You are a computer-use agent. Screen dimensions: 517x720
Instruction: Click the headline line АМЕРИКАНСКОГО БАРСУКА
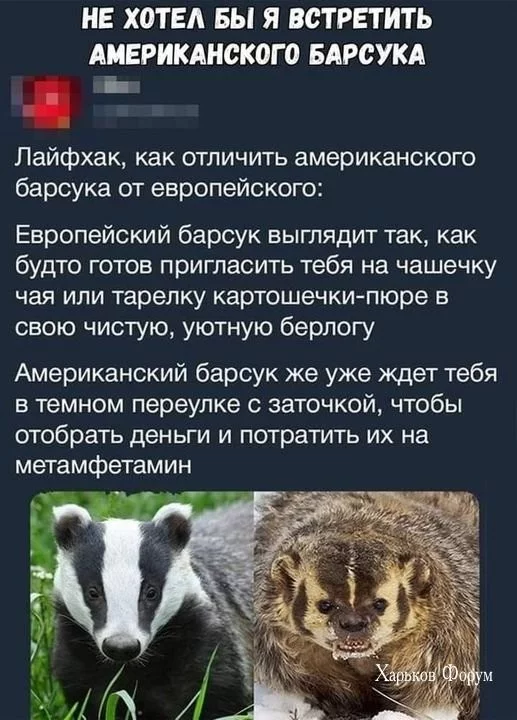pos(257,53)
